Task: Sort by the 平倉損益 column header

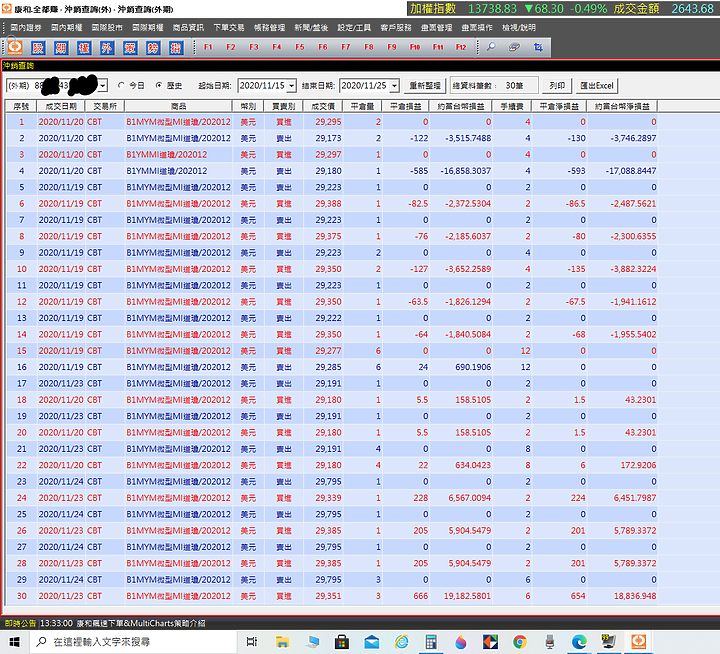Action: click(x=406, y=107)
